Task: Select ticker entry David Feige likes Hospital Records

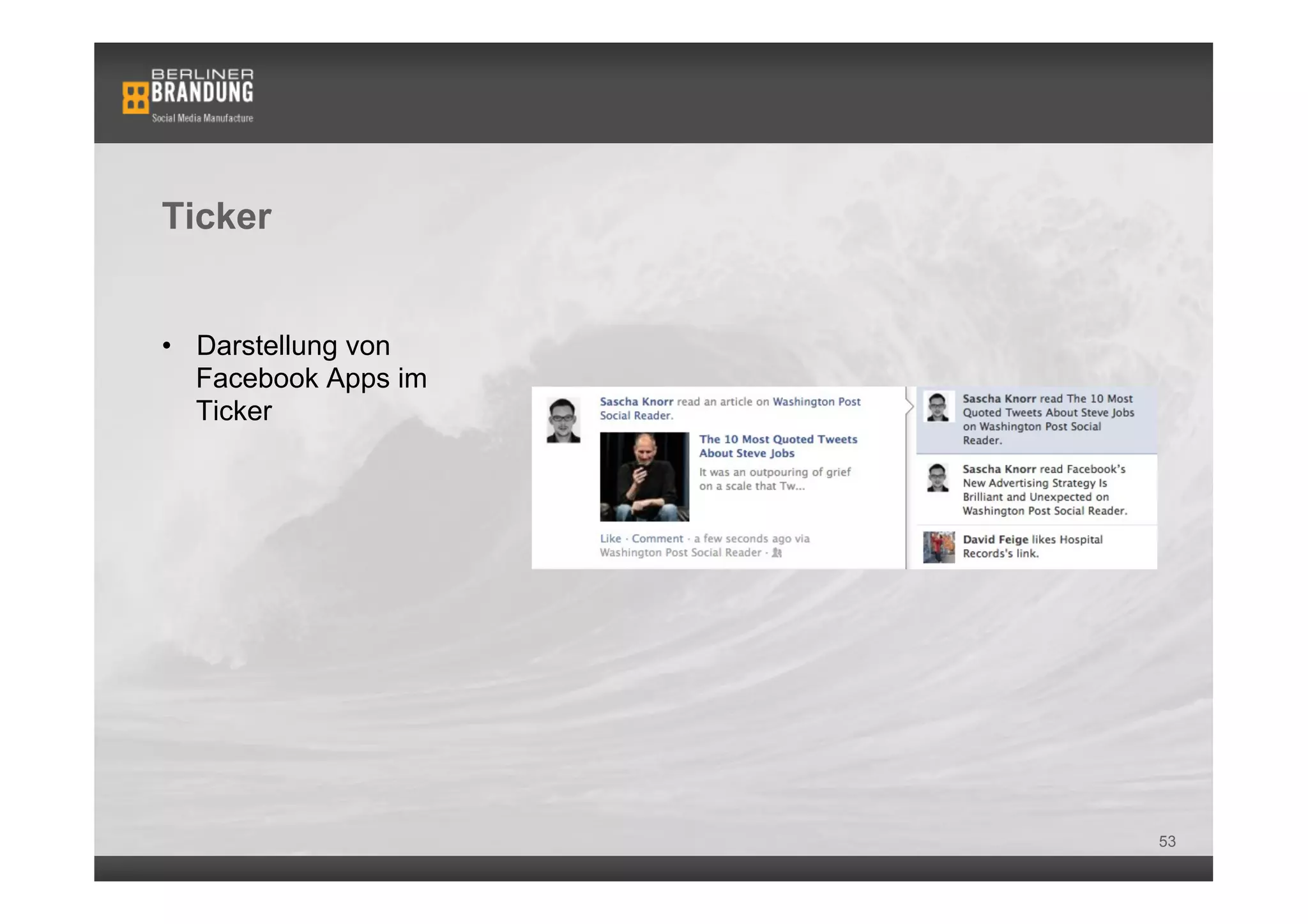Action: [1037, 547]
